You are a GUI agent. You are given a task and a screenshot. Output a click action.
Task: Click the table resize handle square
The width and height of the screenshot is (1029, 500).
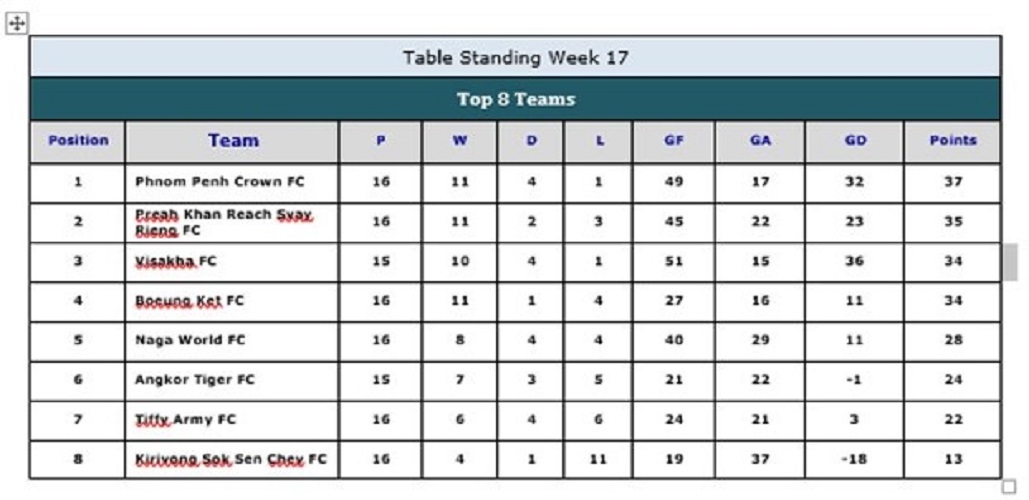[x=1008, y=486]
